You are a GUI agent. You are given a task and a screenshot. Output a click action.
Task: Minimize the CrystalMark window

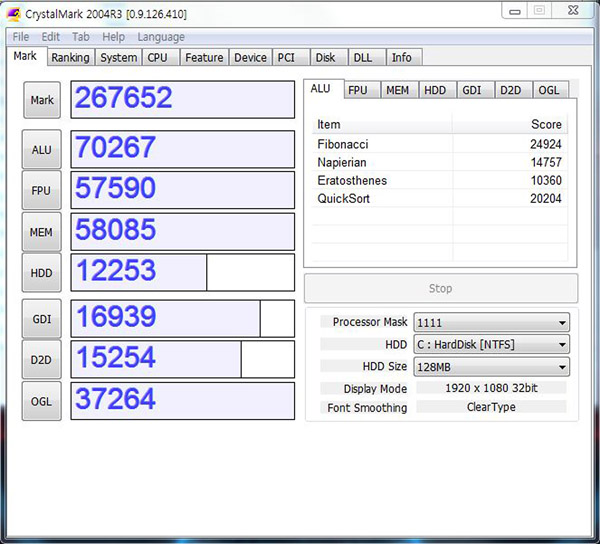pos(514,11)
